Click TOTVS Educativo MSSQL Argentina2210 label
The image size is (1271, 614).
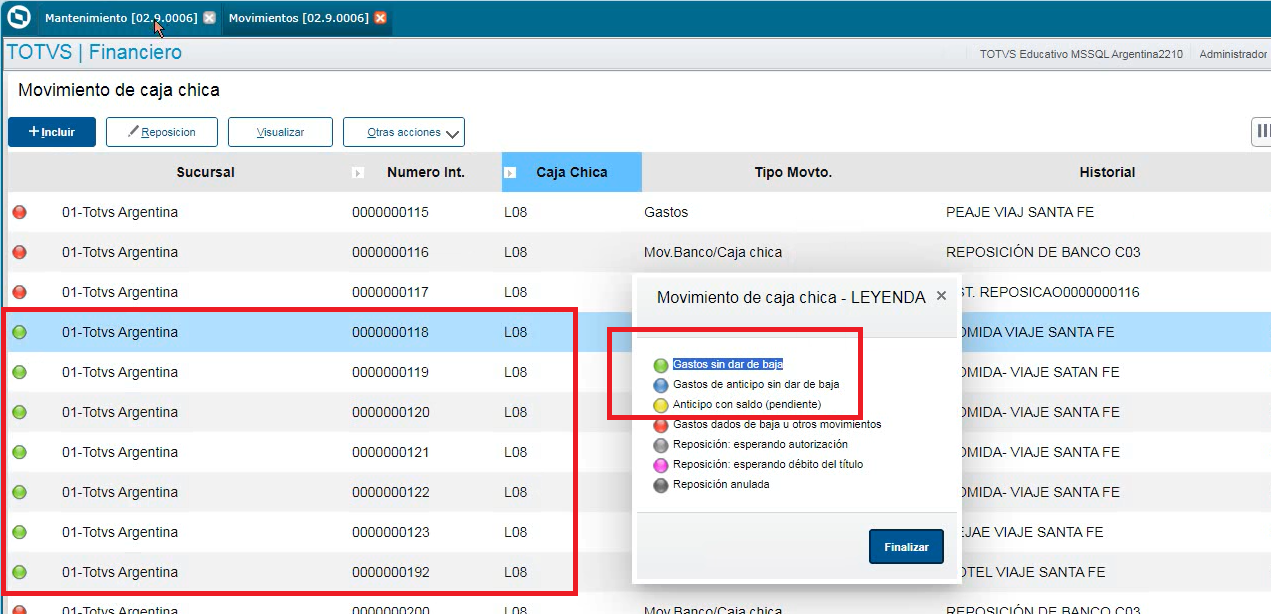1081,54
